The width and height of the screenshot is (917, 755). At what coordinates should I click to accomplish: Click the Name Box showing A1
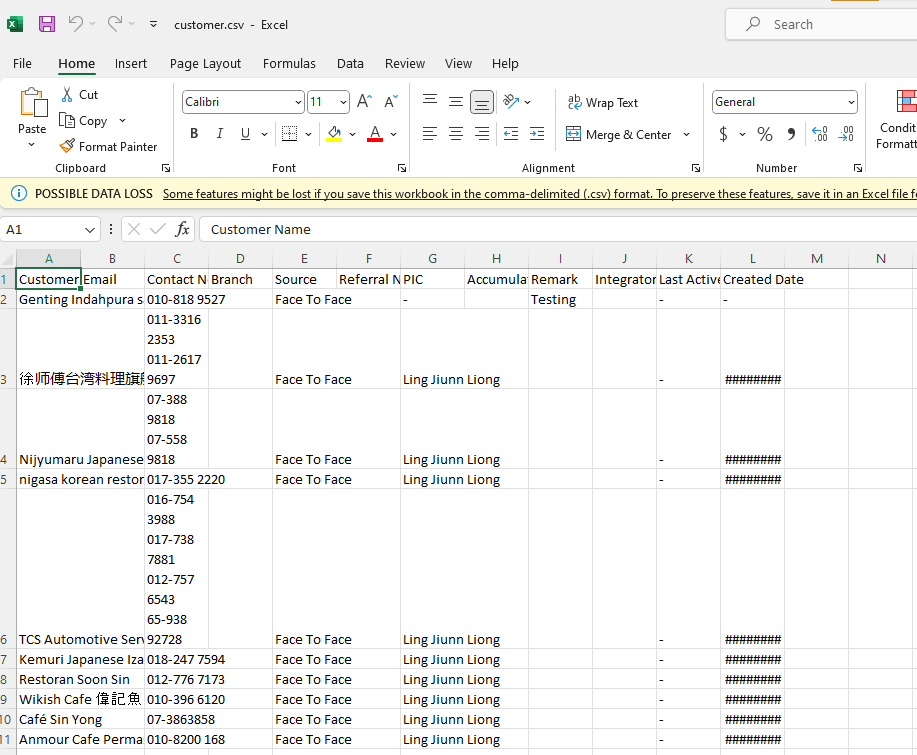(x=49, y=229)
